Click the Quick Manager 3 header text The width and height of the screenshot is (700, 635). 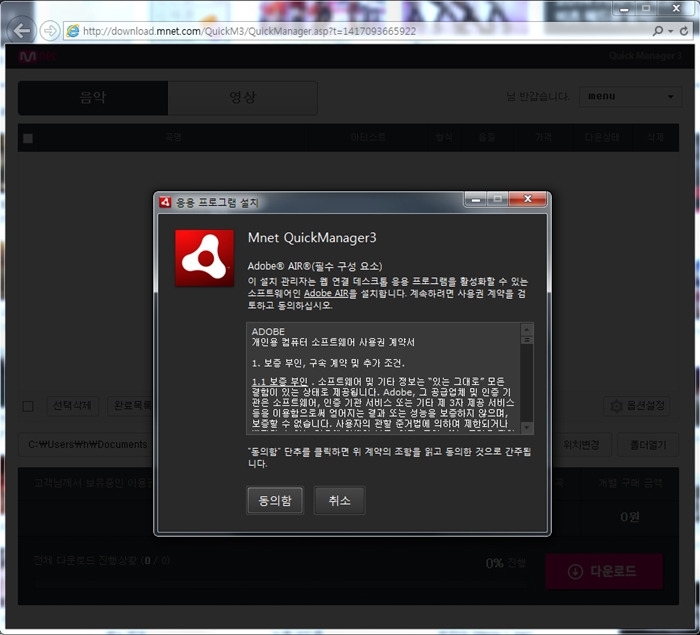645,56
